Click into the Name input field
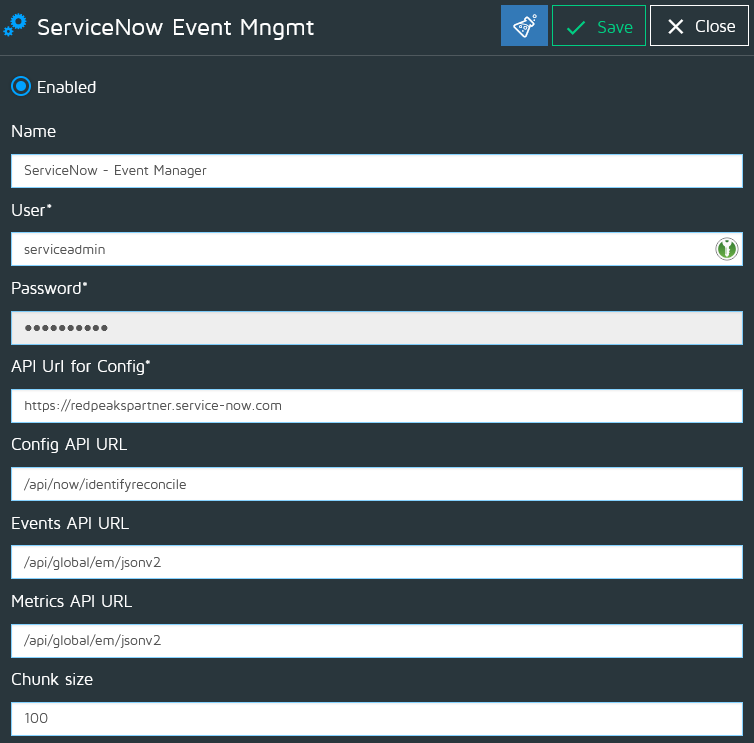The image size is (754, 743). (376, 171)
